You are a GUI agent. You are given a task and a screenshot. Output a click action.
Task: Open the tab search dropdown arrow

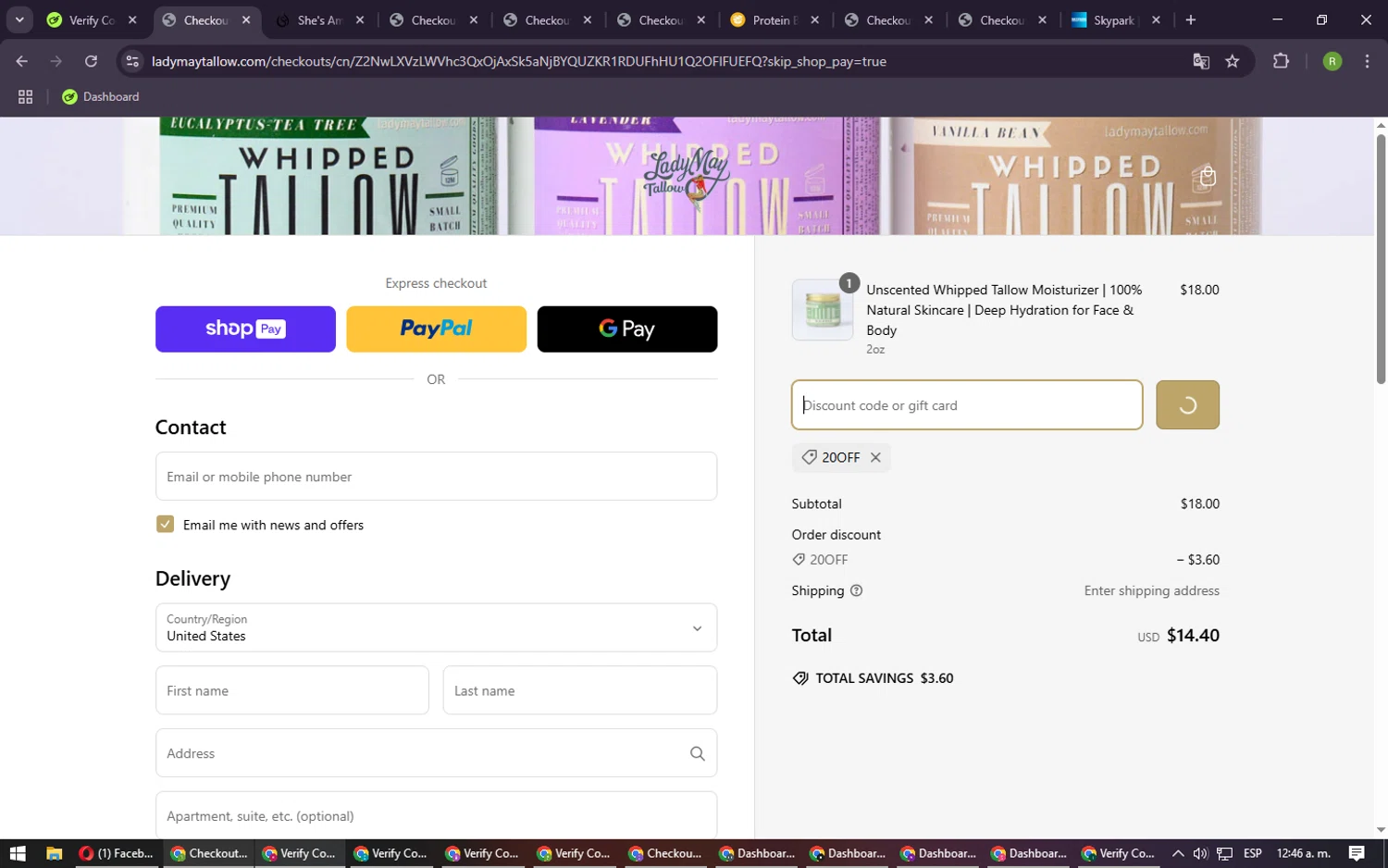pos(19,19)
